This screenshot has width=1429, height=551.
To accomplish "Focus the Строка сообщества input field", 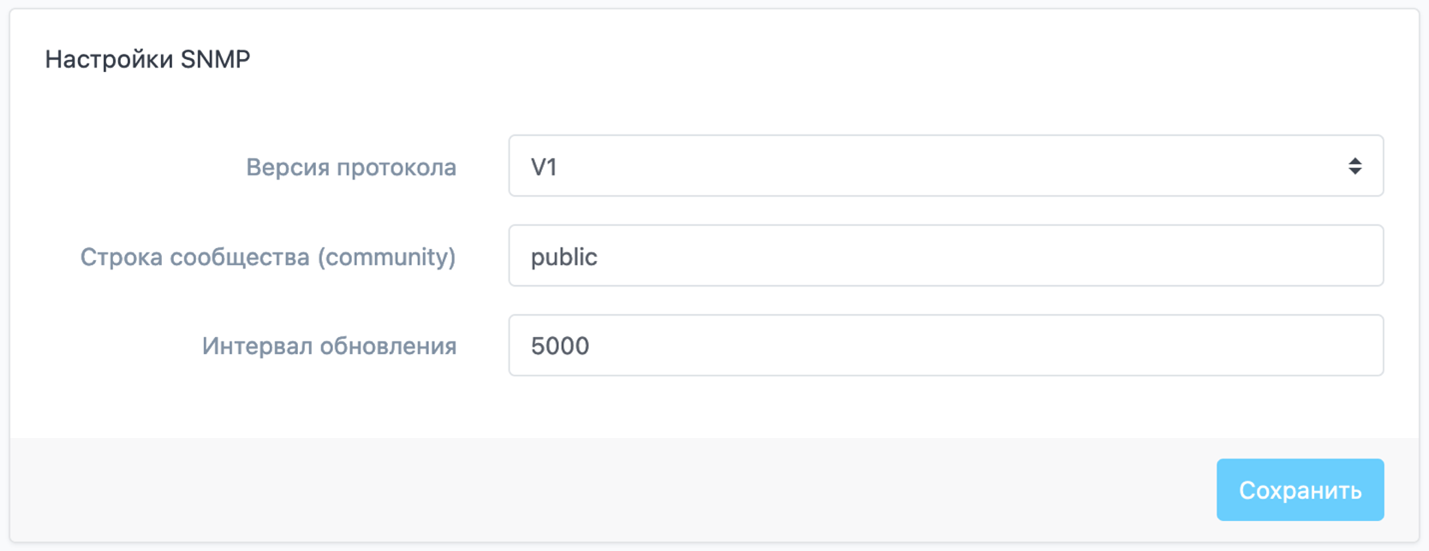I will tap(945, 256).
